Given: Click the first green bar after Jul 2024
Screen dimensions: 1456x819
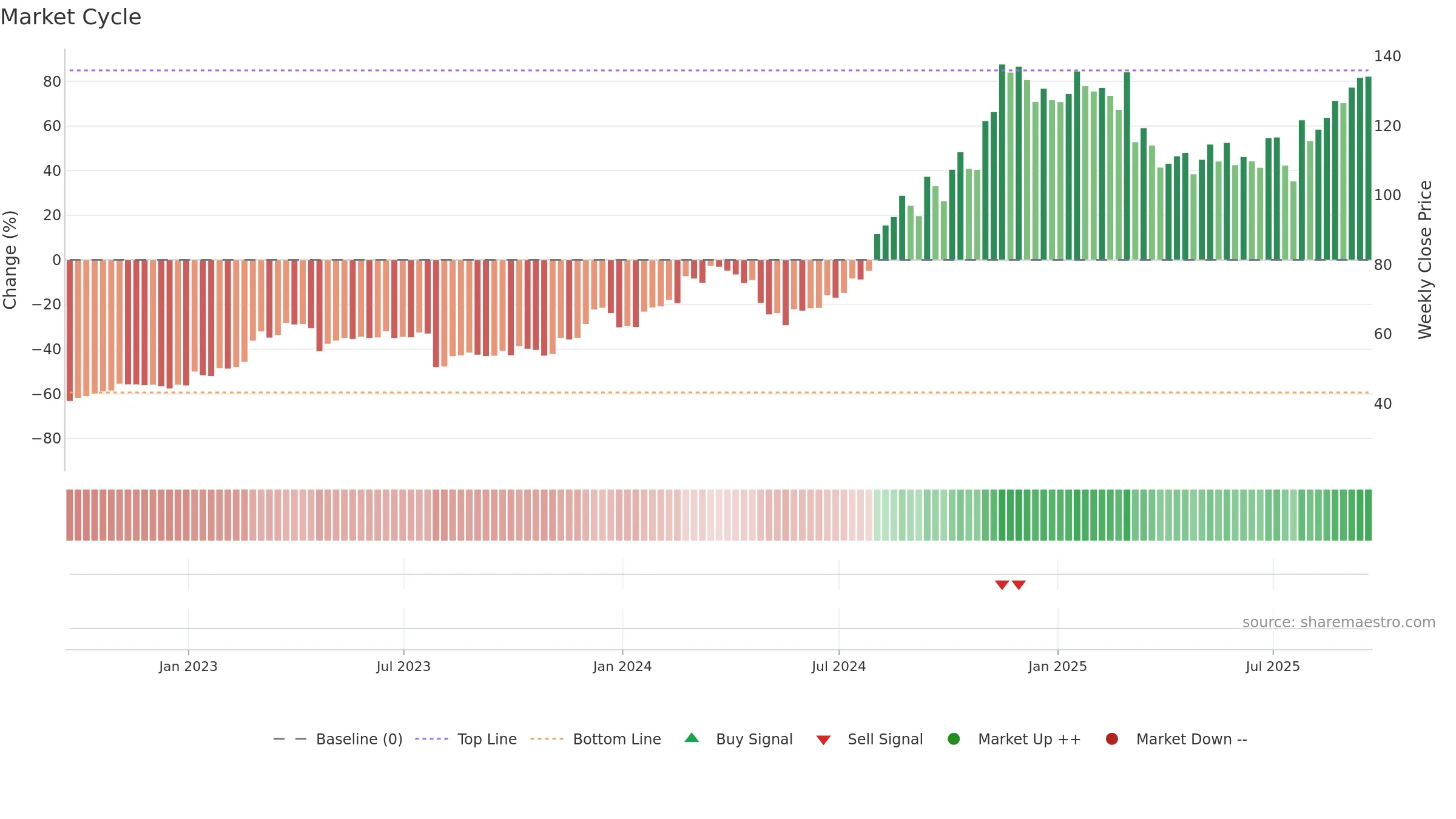Looking at the screenshot, I should [877, 247].
